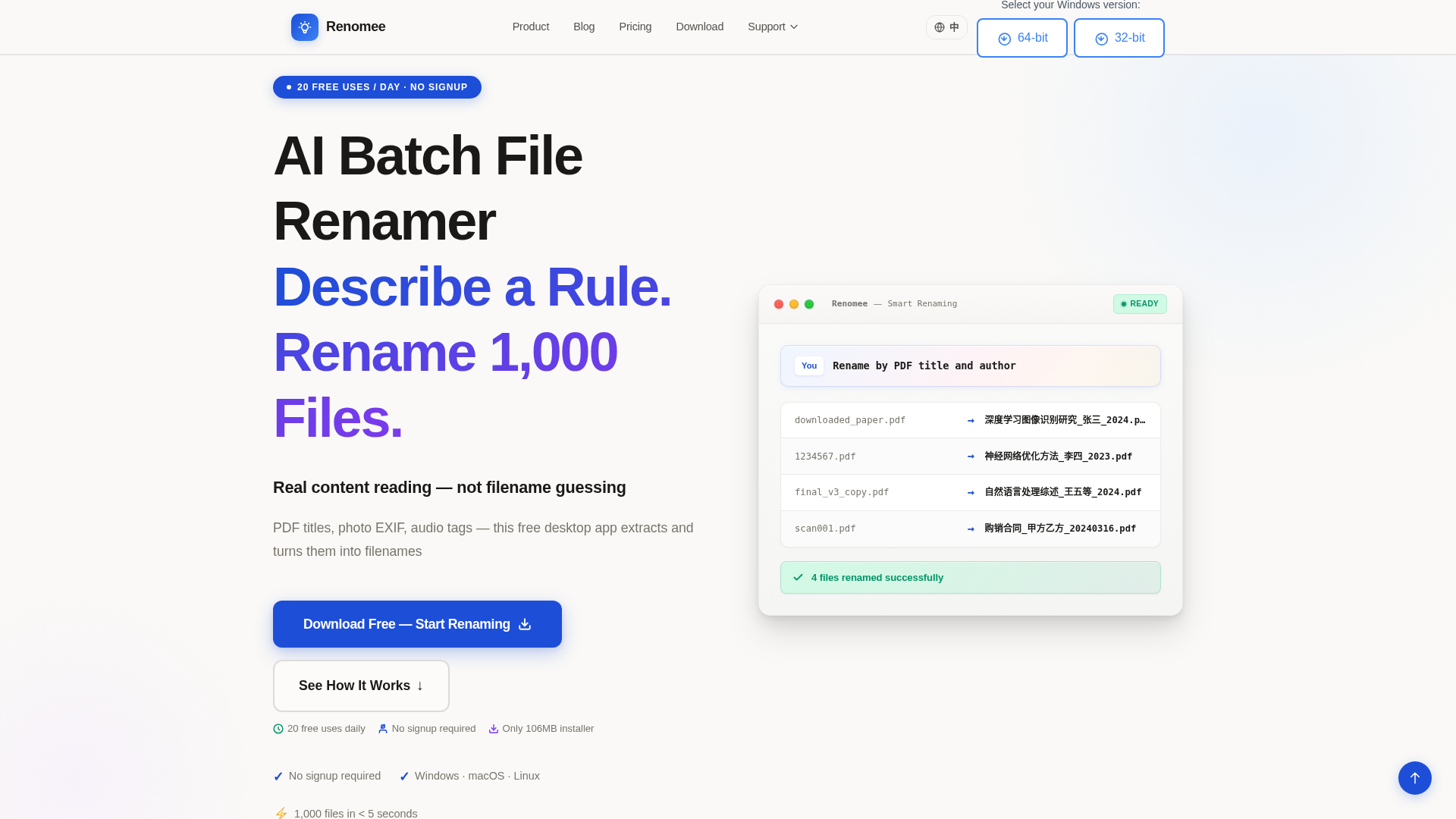This screenshot has height=819, width=1456.
Task: Click the 1234567.pdf filename
Action: click(825, 457)
